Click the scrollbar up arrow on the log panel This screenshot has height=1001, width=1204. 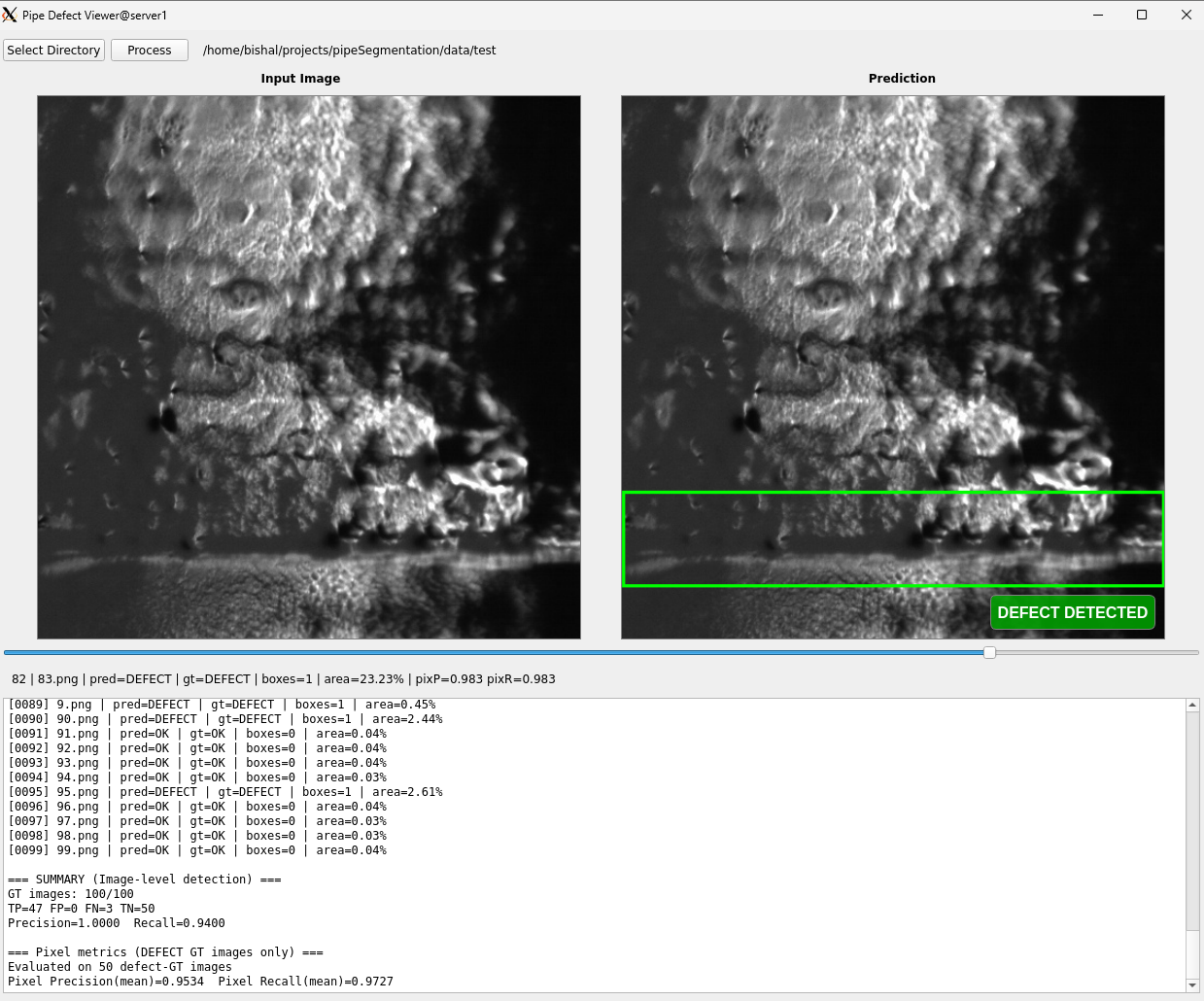1193,704
